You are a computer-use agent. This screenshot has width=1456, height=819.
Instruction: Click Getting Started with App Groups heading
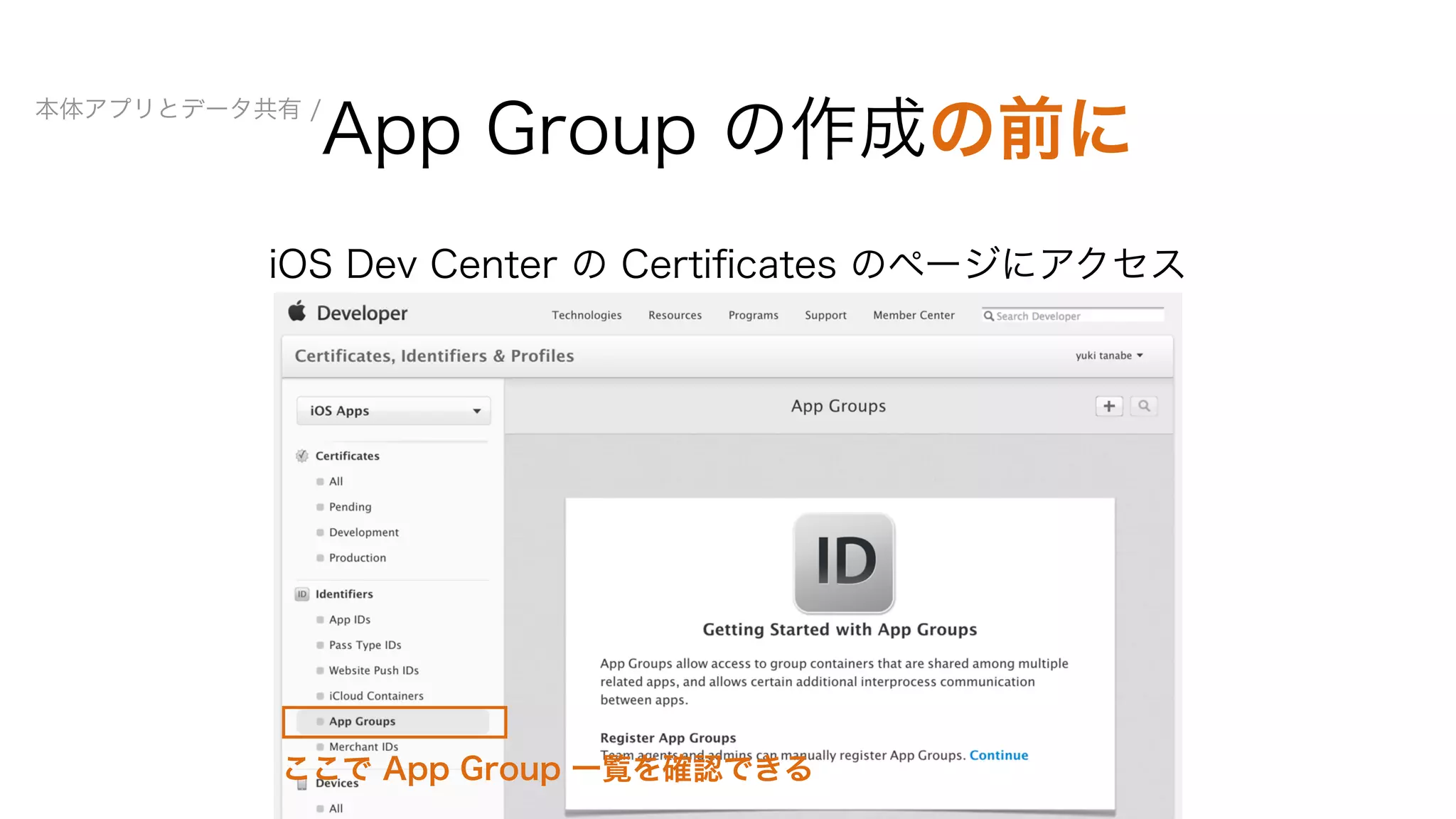840,629
